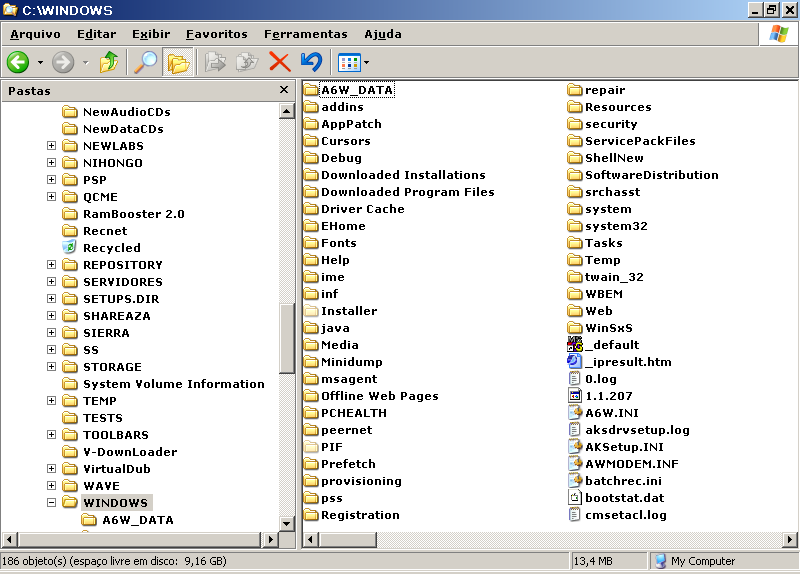The width and height of the screenshot is (800, 574).
Task: Expand the SHAREAZA tree node
Action: click(51, 316)
